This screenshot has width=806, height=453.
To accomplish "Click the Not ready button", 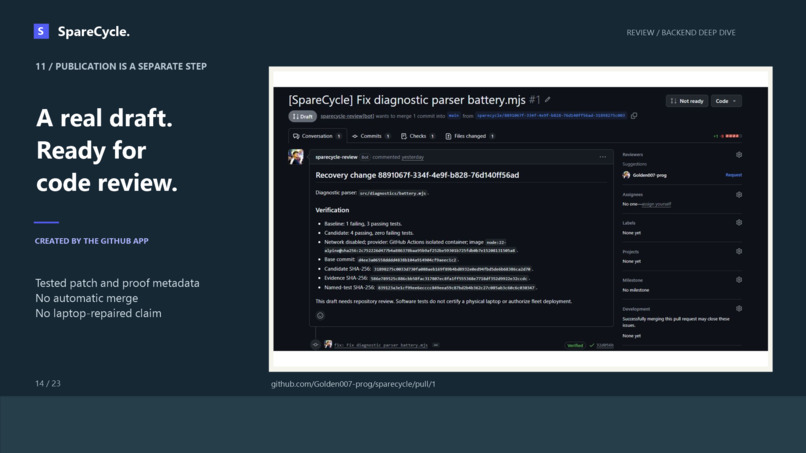I will pyautogui.click(x=687, y=101).
